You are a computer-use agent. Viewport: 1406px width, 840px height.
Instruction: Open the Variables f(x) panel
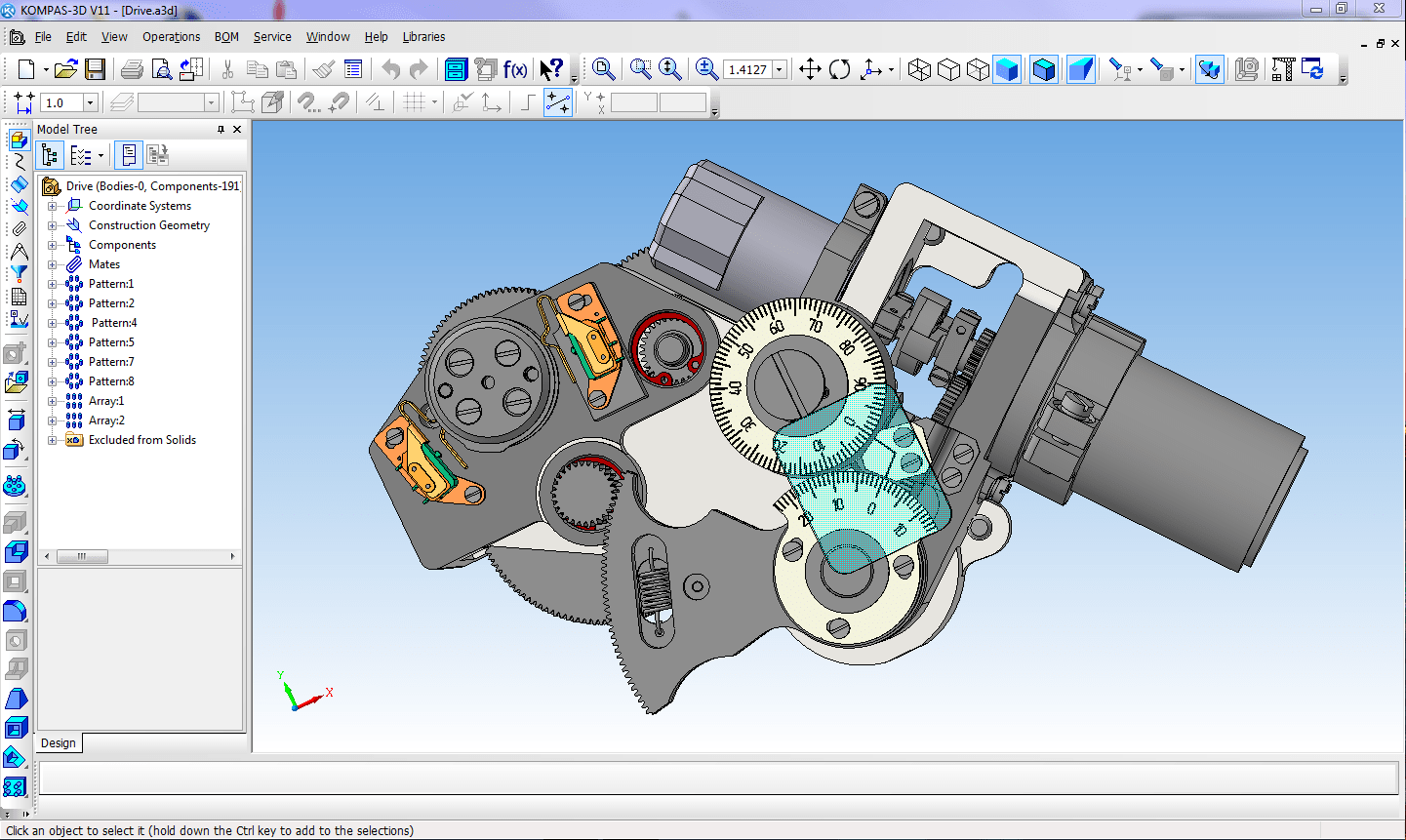[x=514, y=69]
